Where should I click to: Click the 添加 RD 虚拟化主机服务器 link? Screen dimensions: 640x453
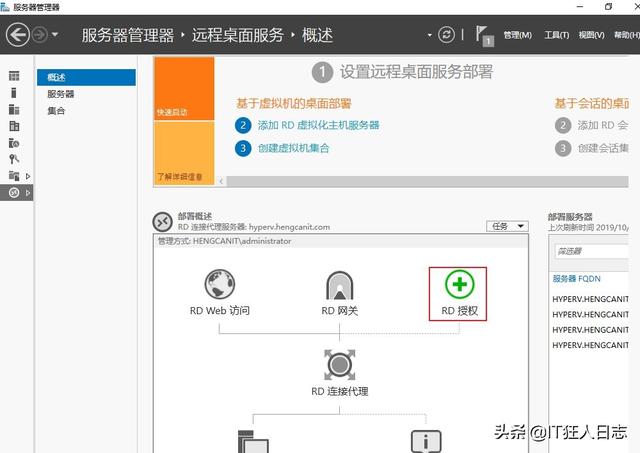[318, 125]
